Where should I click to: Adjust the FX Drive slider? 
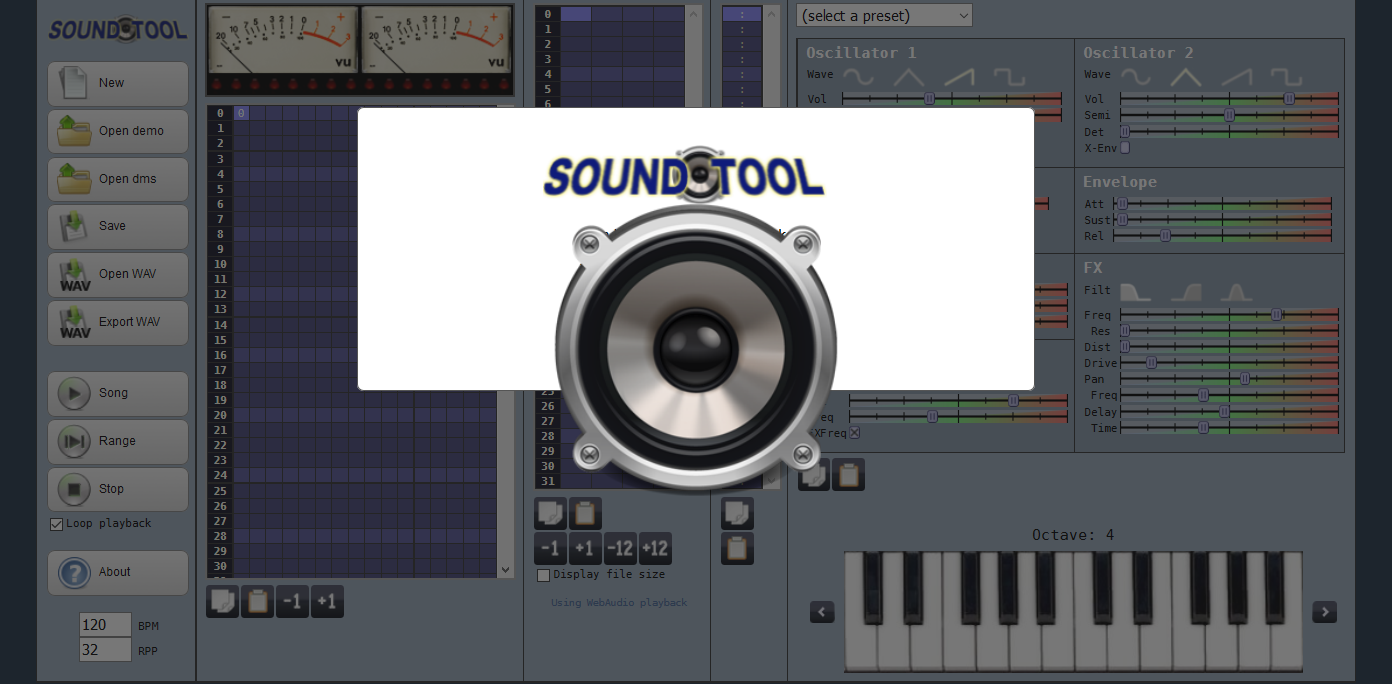pos(1229,363)
